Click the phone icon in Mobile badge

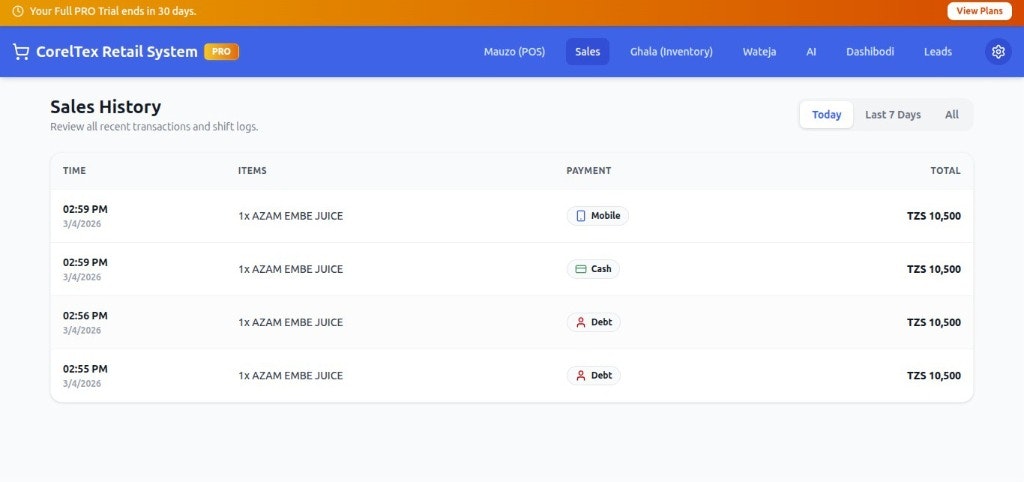pyautogui.click(x=581, y=216)
